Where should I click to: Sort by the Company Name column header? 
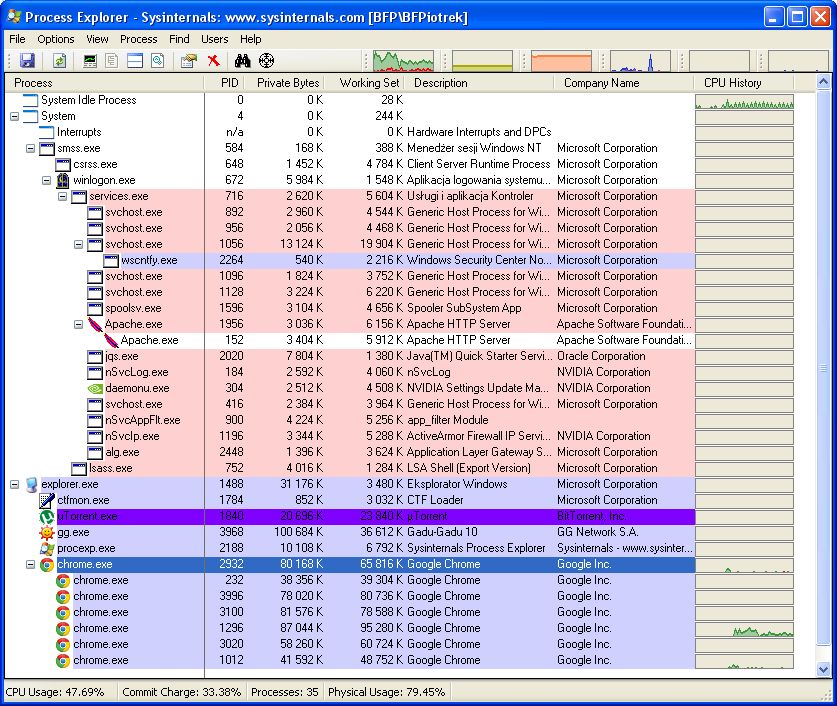click(624, 83)
